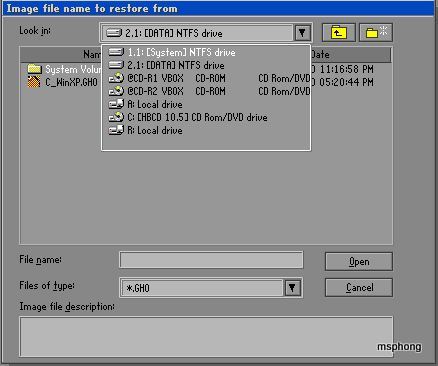
Task: Click CD icon beside @CD-R2 VBOX
Action: (x=116, y=91)
